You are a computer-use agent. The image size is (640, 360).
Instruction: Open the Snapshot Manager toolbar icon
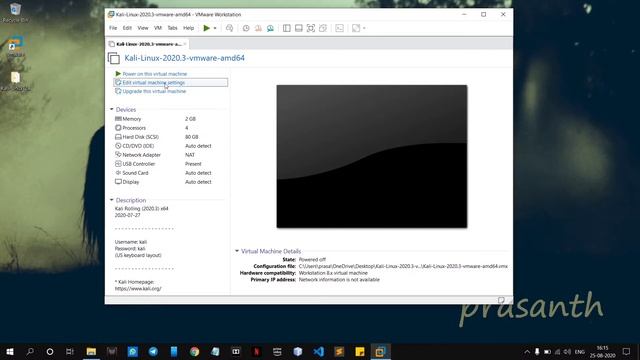270,28
